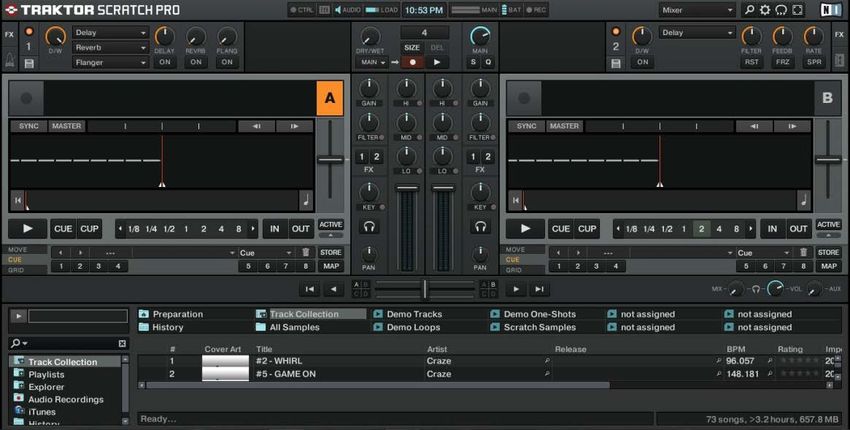Click the deck A CUP button
The height and width of the screenshot is (430, 850).
coord(89,229)
